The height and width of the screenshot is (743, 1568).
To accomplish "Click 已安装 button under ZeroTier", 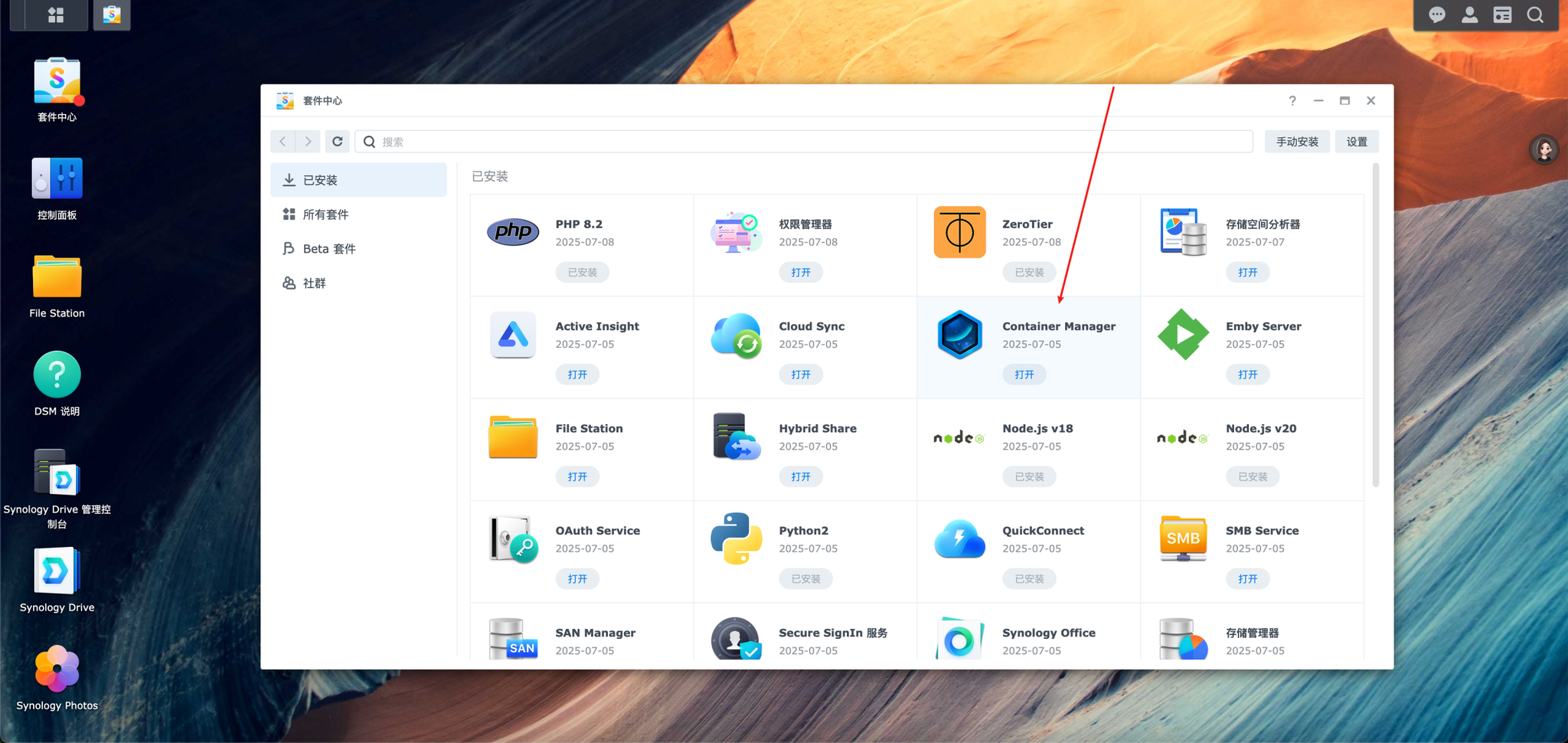I will click(x=1029, y=272).
